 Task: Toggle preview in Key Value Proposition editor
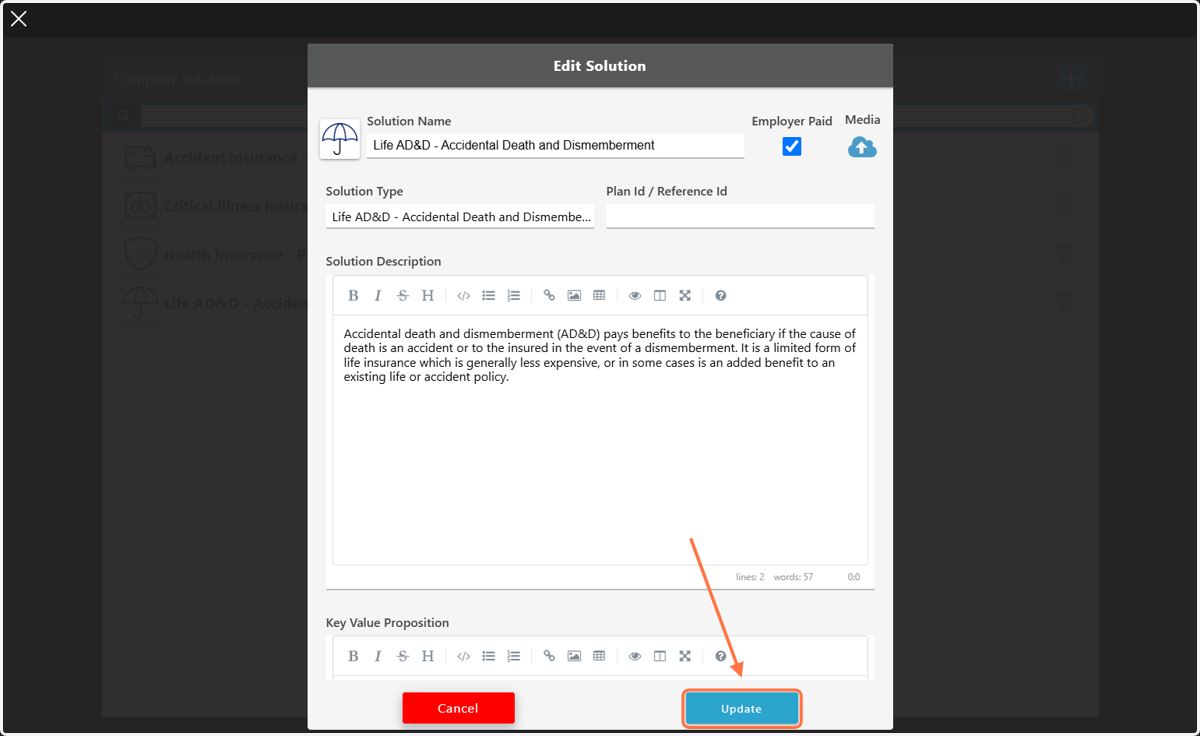[x=635, y=656]
